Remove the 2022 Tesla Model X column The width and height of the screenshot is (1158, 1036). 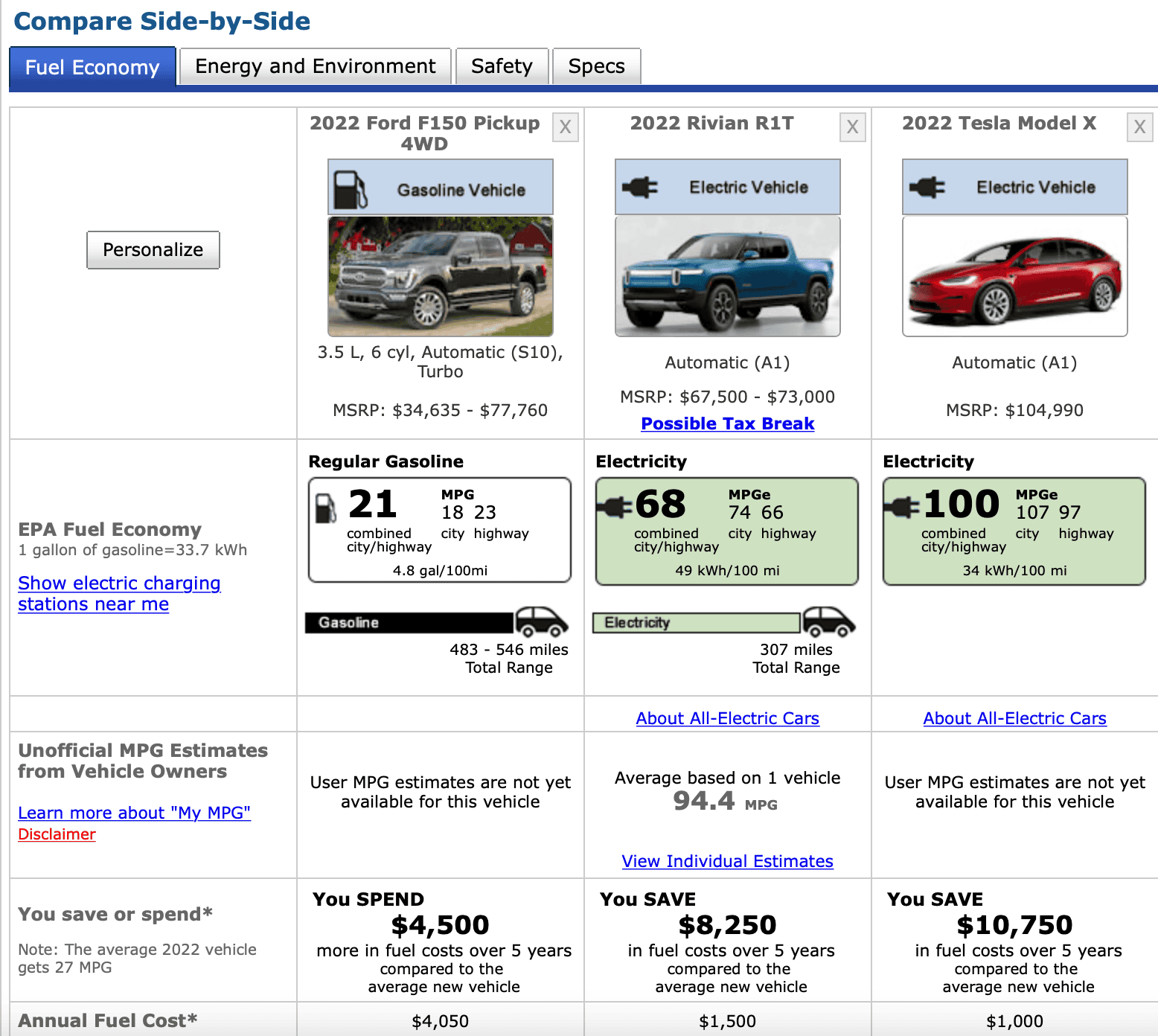tap(1139, 127)
